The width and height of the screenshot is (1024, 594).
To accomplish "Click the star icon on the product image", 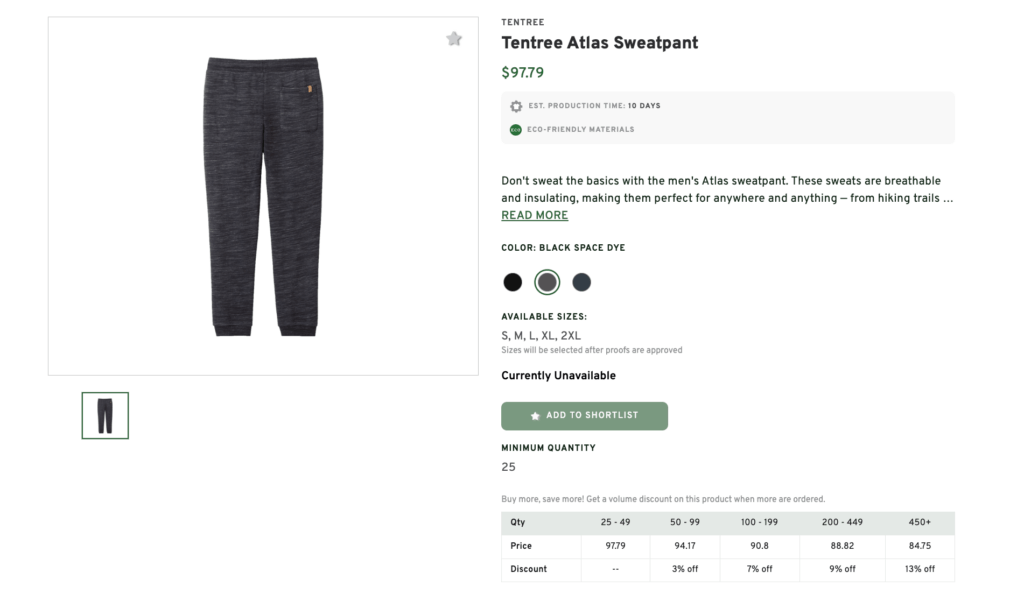I will click(x=455, y=38).
